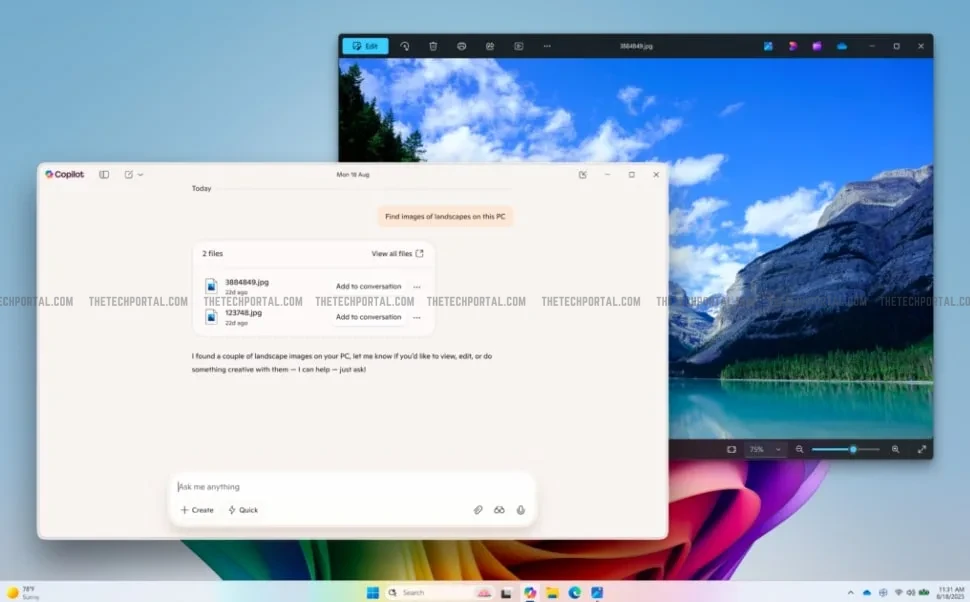The width and height of the screenshot is (970, 602).
Task: Click the landscape photo in Photos window
Action: pos(800,247)
